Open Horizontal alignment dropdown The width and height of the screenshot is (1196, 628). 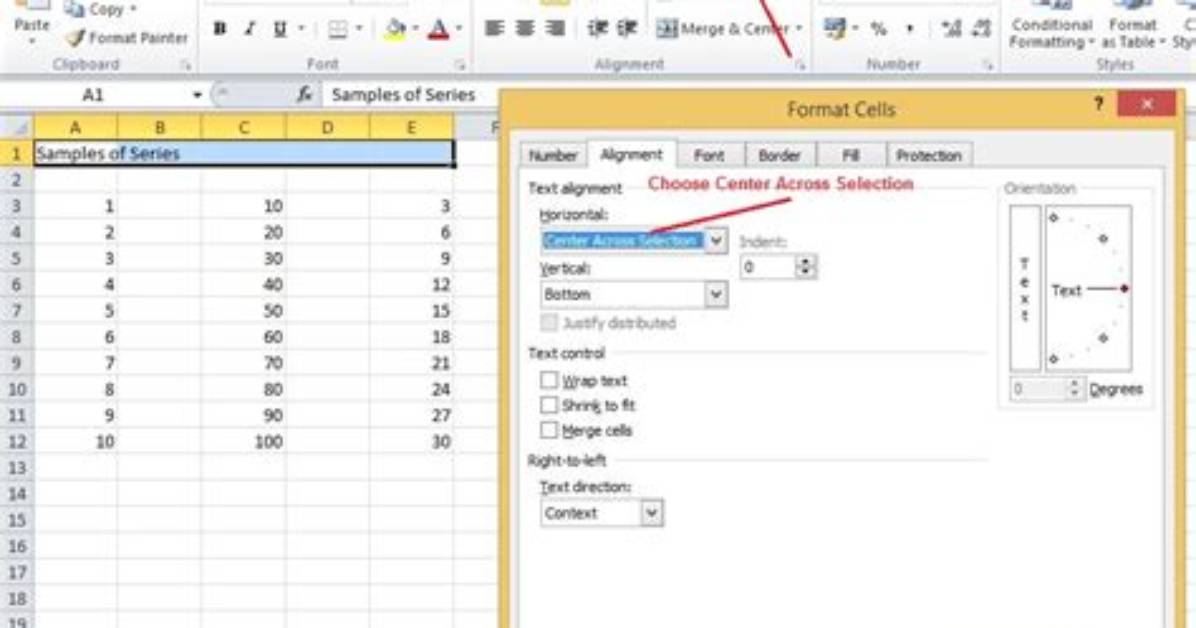point(715,241)
